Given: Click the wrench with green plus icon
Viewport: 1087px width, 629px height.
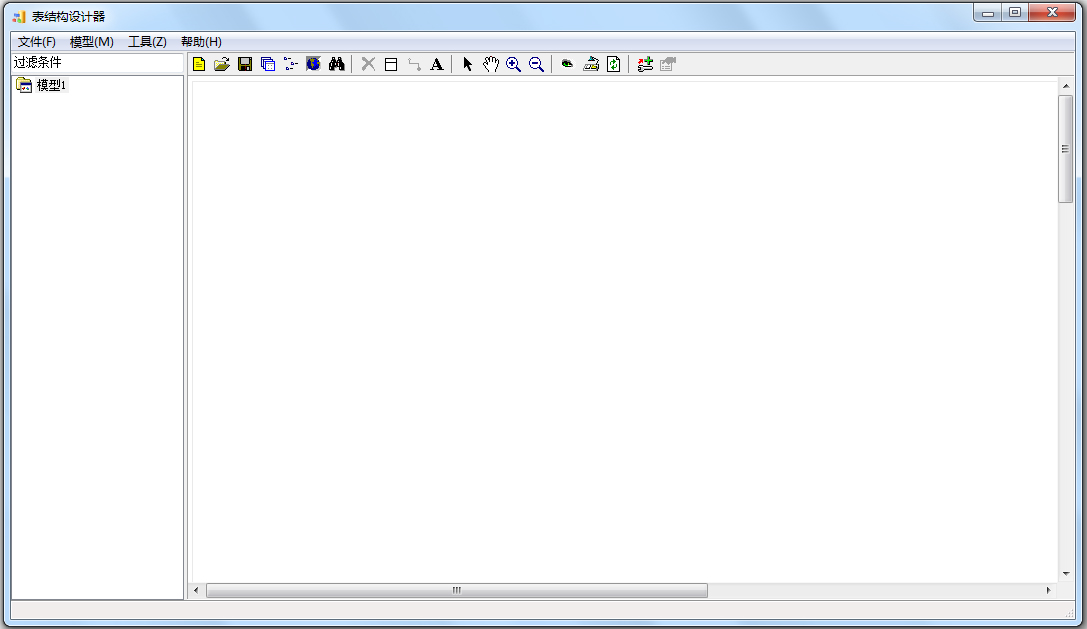Looking at the screenshot, I should click(645, 64).
